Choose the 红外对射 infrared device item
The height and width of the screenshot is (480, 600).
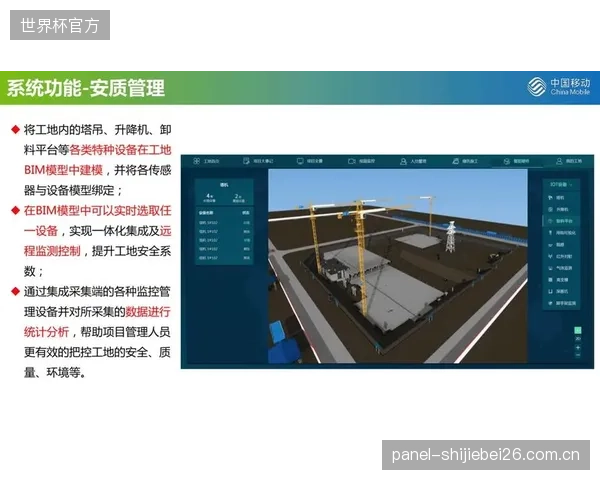coord(561,256)
